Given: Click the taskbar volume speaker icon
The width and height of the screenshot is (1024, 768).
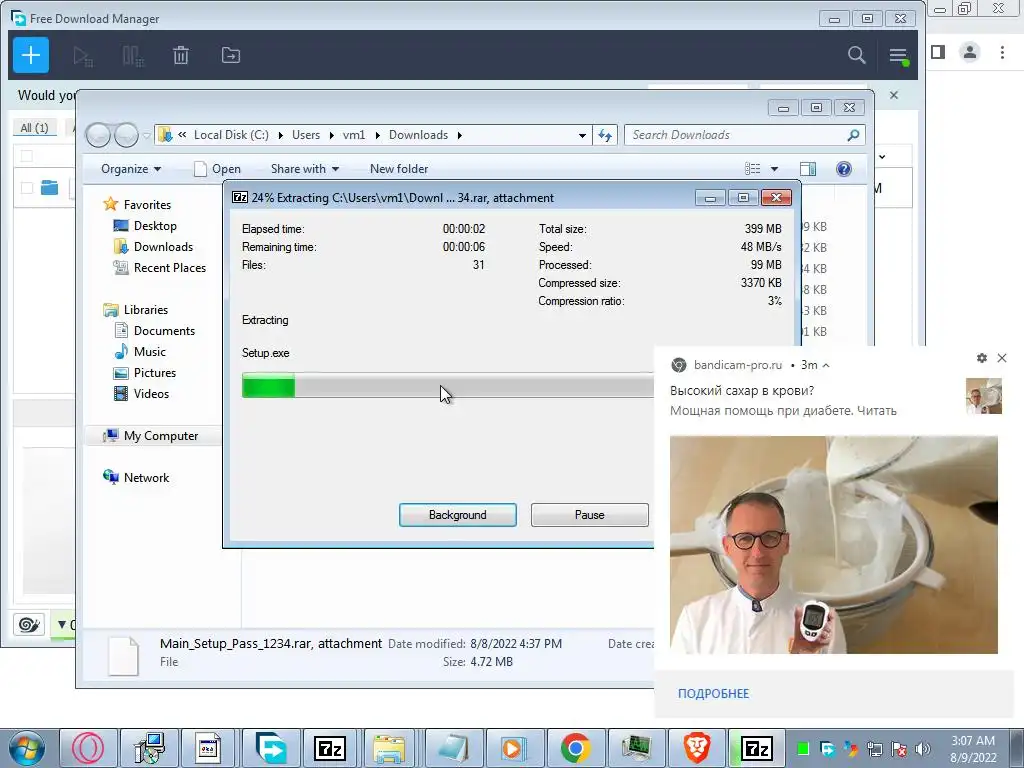Looking at the screenshot, I should (923, 748).
